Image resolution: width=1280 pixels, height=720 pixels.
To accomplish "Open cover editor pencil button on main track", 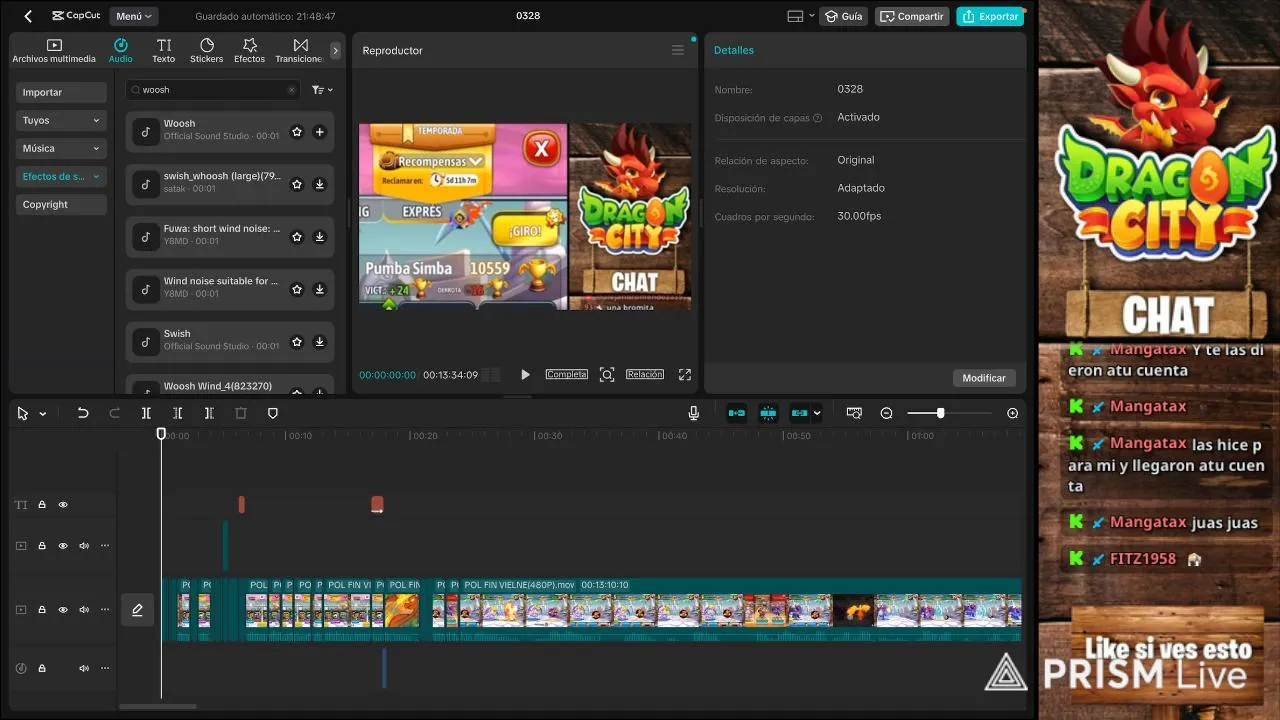I will (x=137, y=610).
